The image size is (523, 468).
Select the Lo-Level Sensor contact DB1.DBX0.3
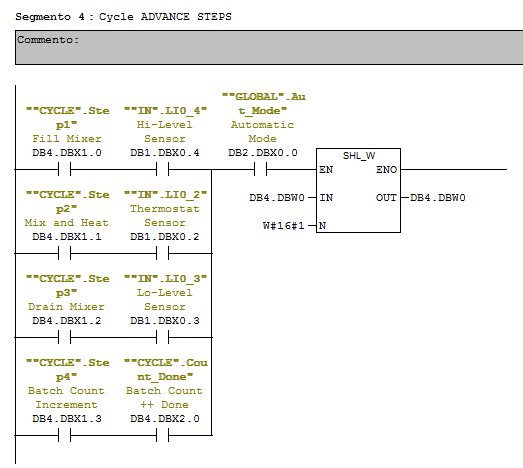(x=162, y=337)
